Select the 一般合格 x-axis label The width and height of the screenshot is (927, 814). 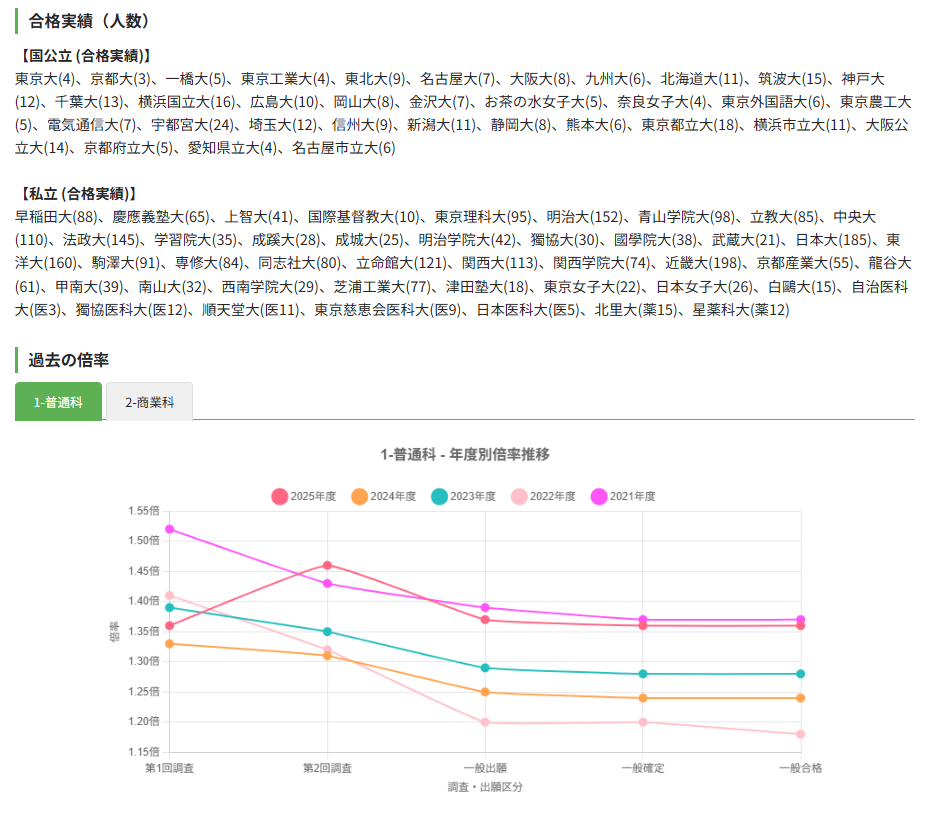[x=801, y=768]
